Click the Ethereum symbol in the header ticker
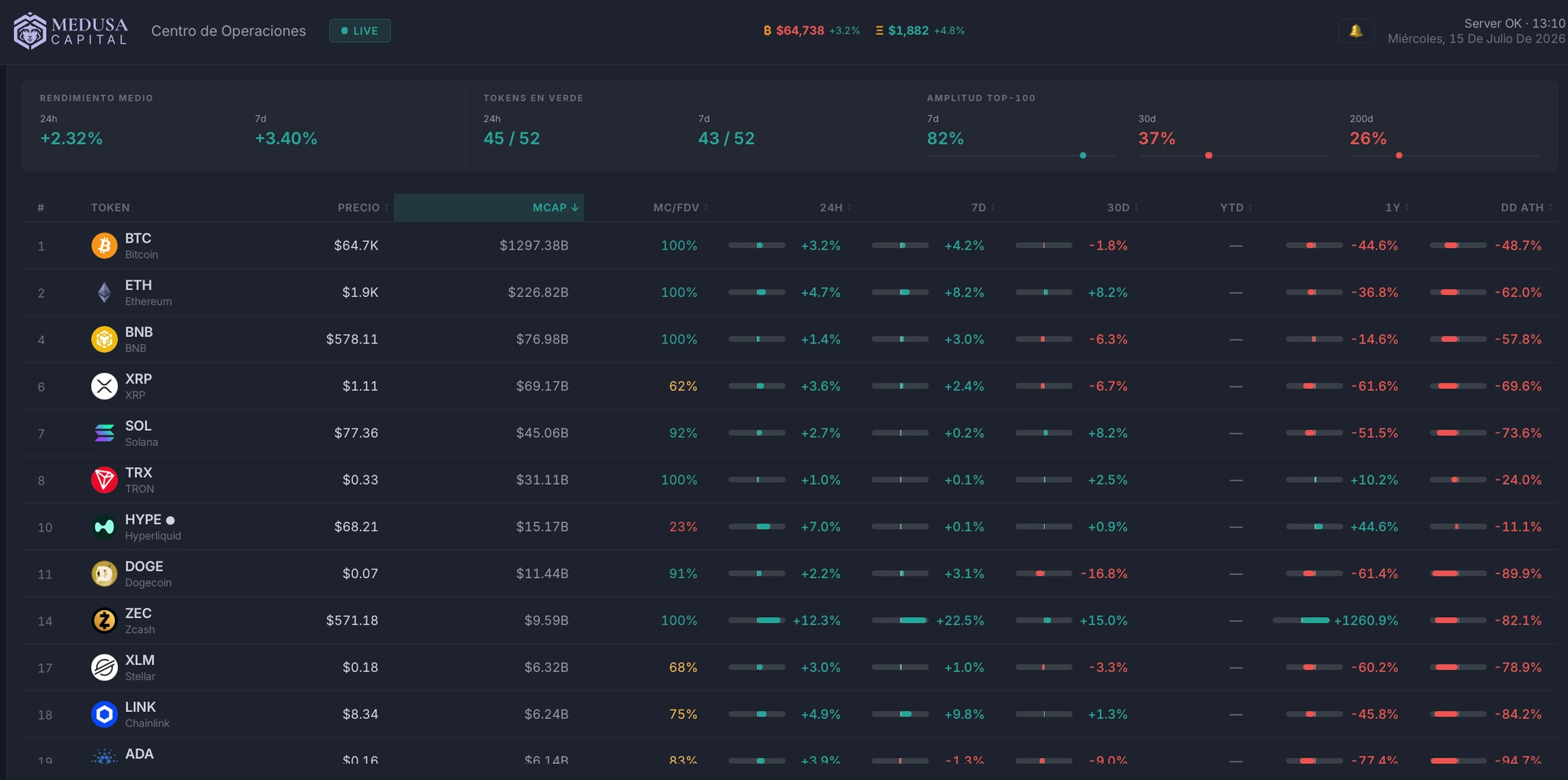1568x780 pixels. (879, 31)
